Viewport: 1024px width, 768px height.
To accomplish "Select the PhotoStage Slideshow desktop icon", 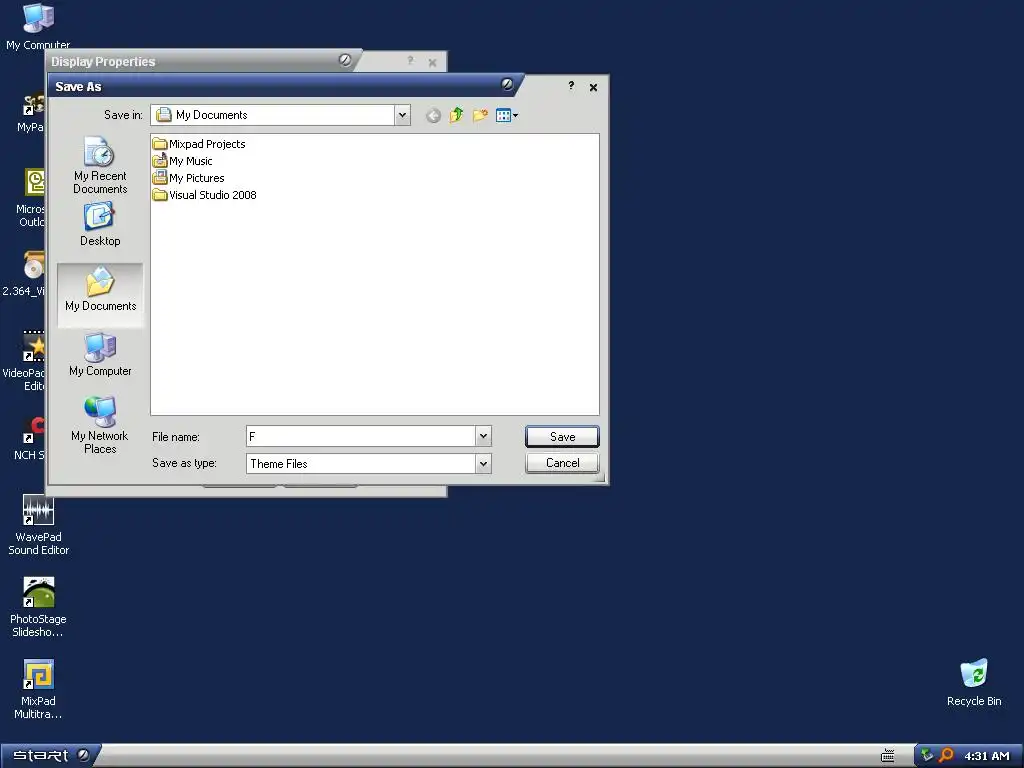I will pos(38,607).
